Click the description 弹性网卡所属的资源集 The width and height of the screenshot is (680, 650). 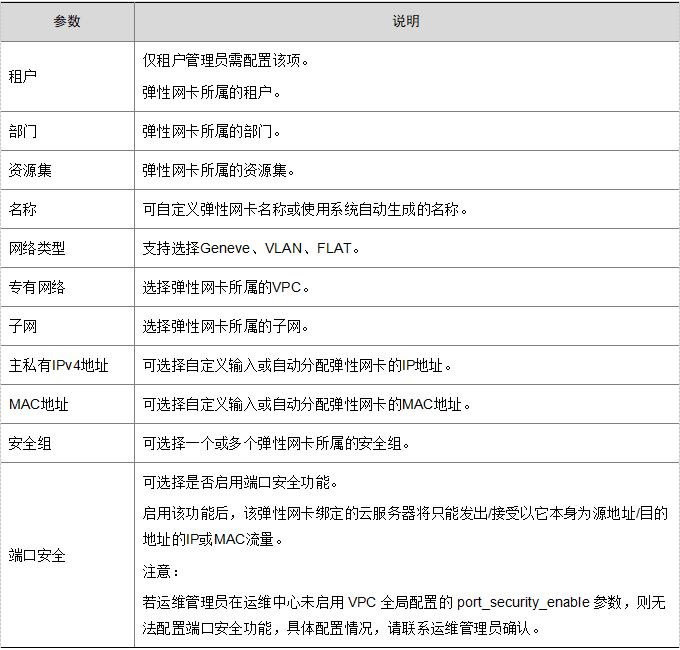pos(219,170)
